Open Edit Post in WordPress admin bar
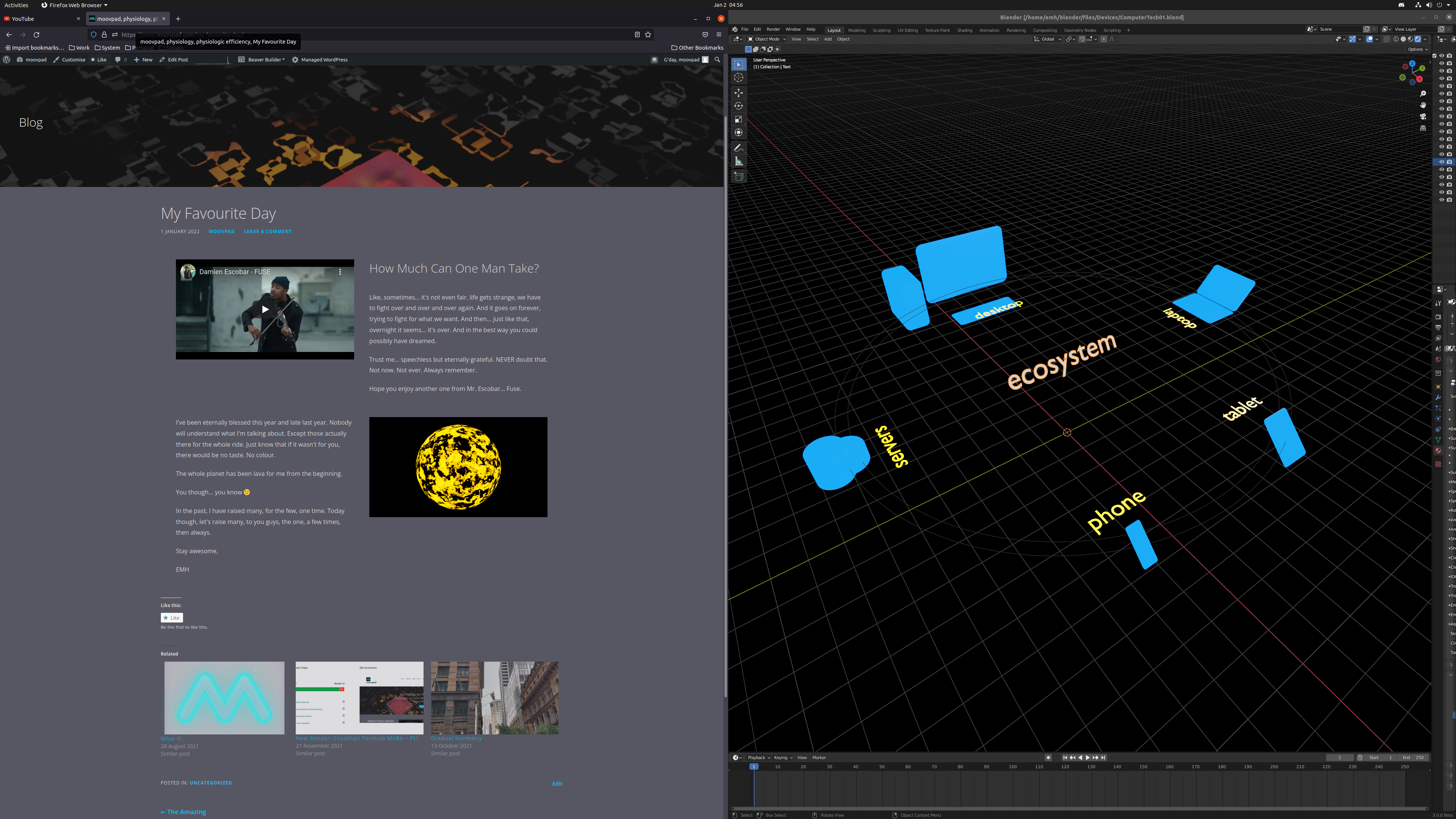This screenshot has height=819, width=1456. coord(174,60)
